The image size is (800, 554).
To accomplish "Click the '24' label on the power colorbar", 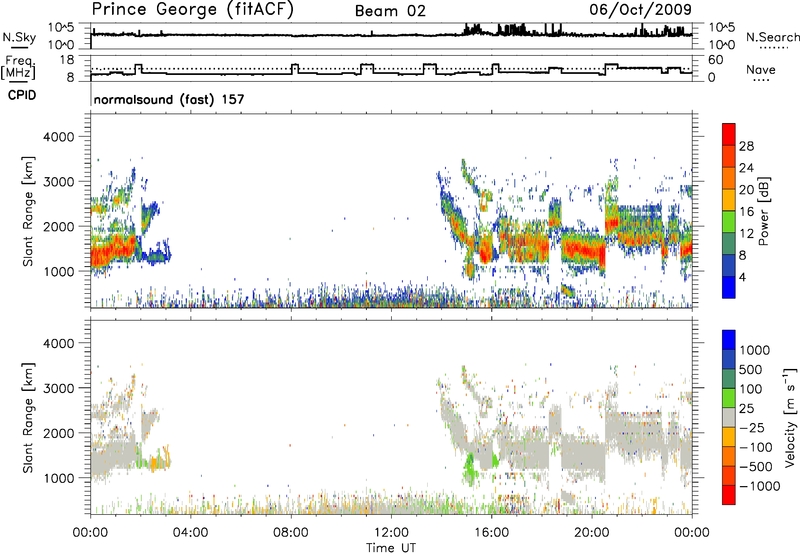I will click(746, 168).
